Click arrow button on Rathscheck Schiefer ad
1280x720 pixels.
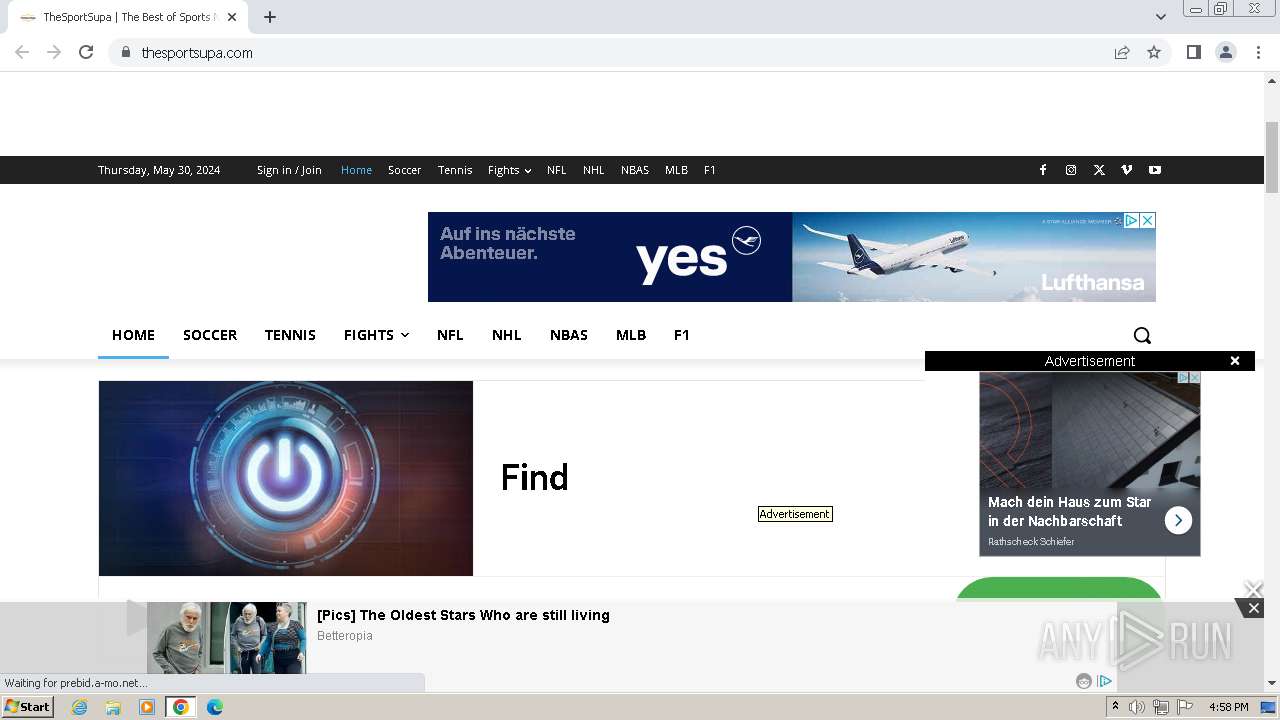[x=1178, y=520]
